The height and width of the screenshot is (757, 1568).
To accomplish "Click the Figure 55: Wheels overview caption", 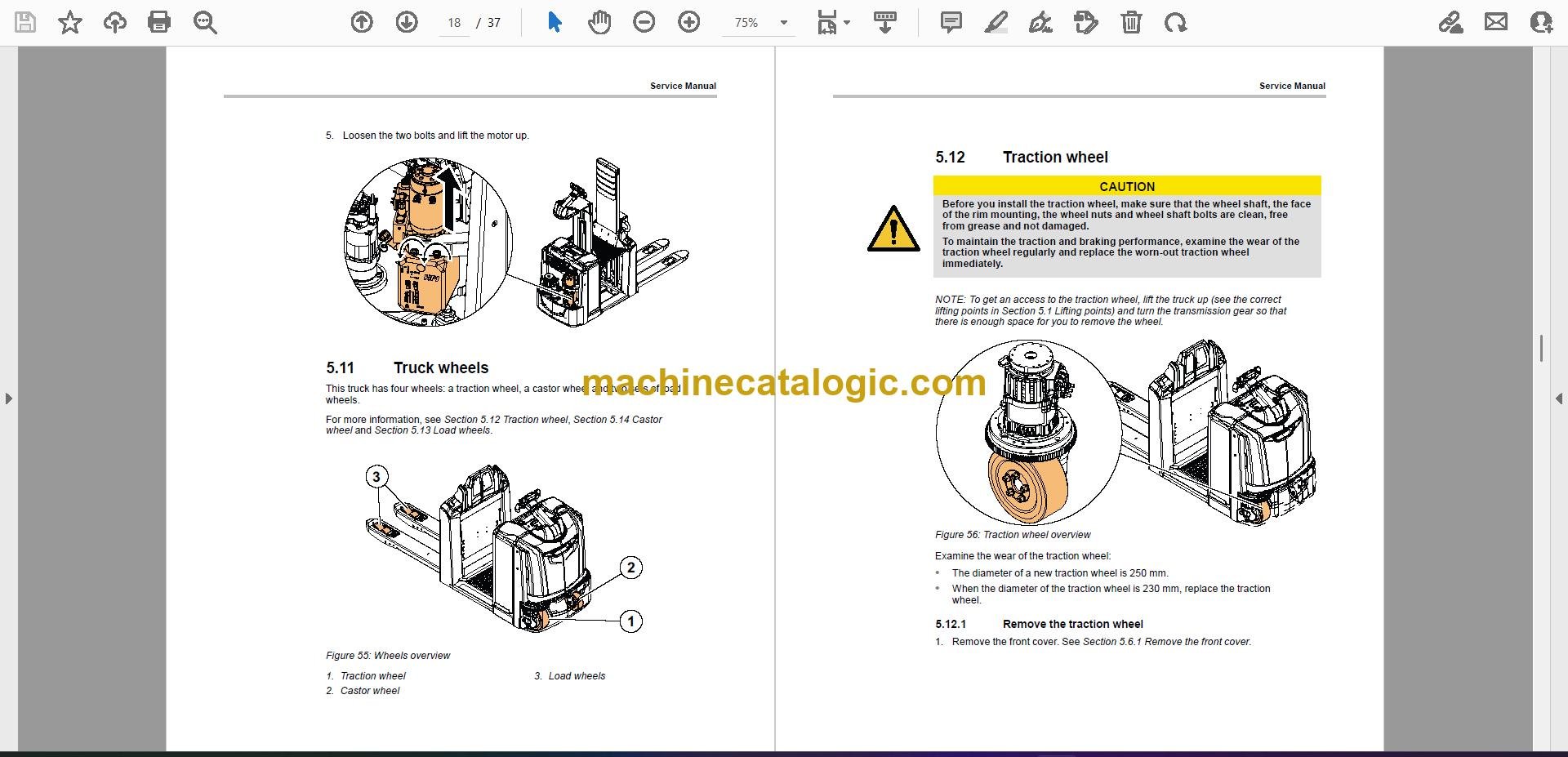I will (388, 656).
